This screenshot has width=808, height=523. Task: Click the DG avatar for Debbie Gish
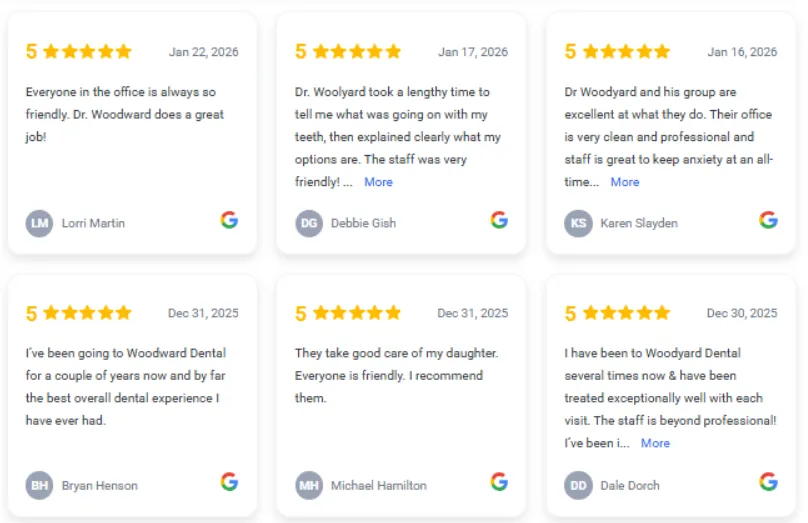tap(309, 223)
